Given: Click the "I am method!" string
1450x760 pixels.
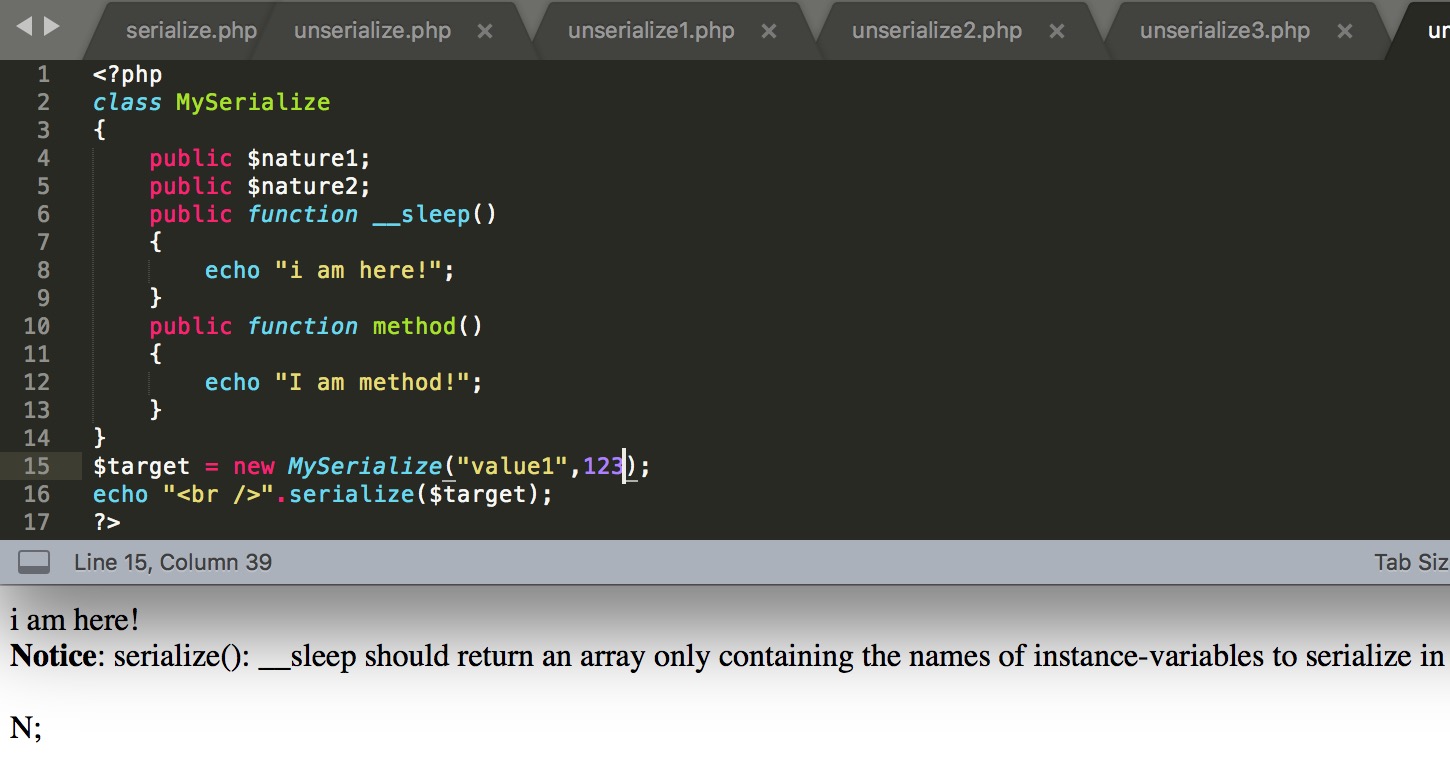Looking at the screenshot, I should point(372,382).
